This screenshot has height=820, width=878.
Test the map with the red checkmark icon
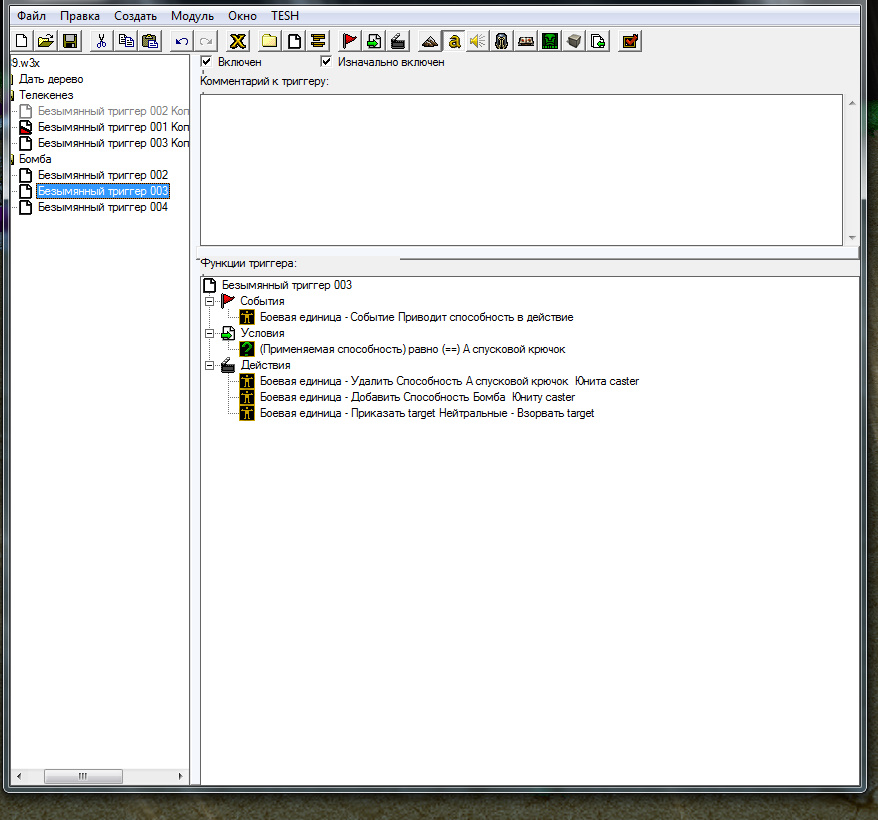click(x=630, y=41)
